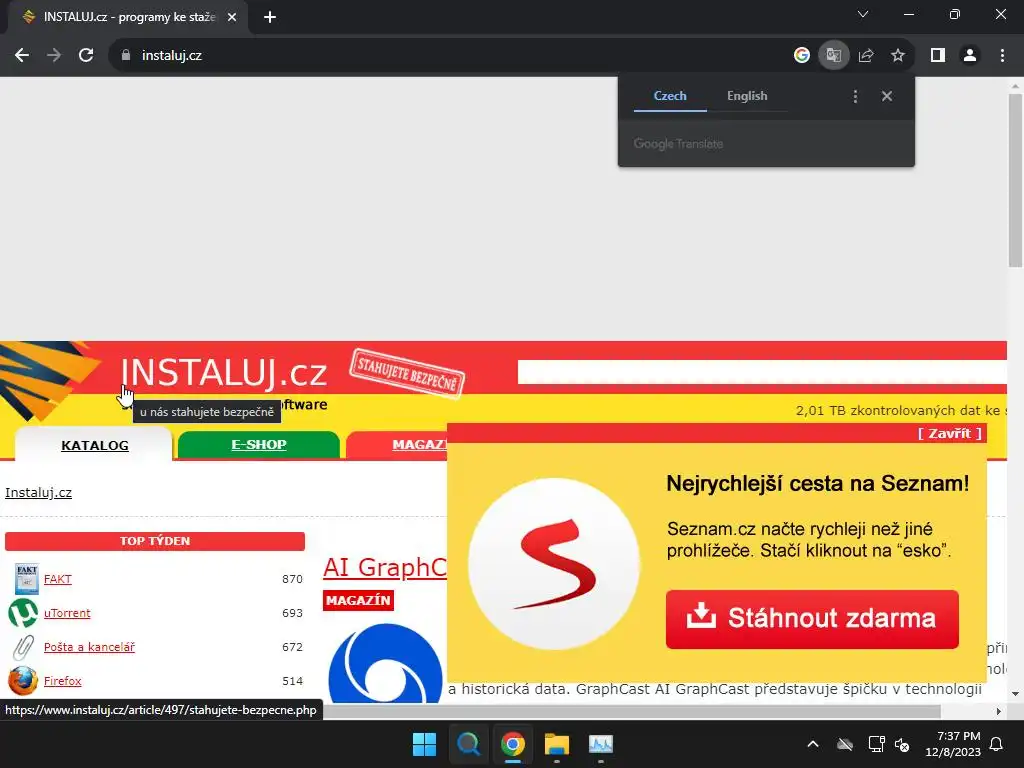Open the KATALOG tab
1024x768 pixels.
click(95, 445)
